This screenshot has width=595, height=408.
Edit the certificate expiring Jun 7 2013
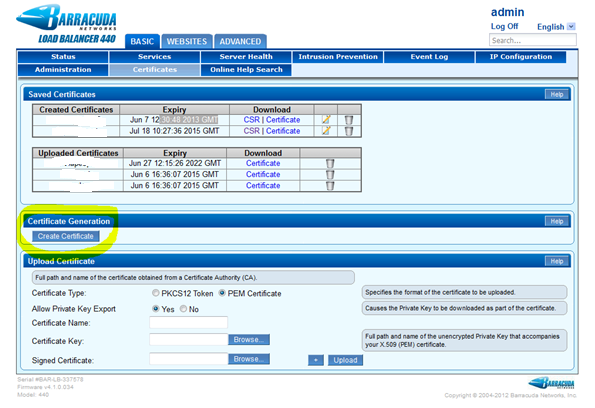[326, 120]
